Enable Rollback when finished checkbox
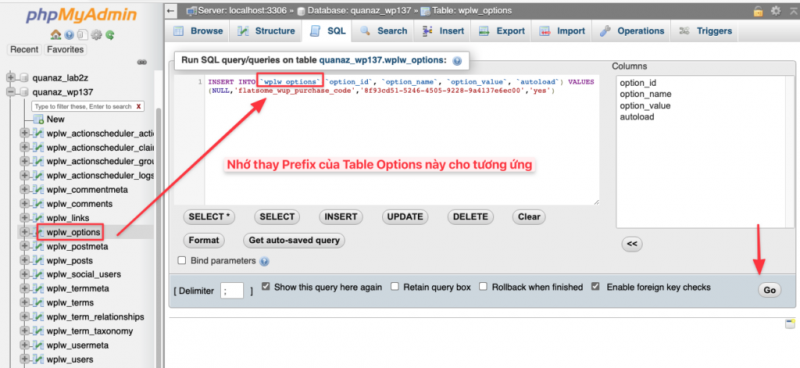Image resolution: width=800 pixels, height=368 pixels. point(483,287)
